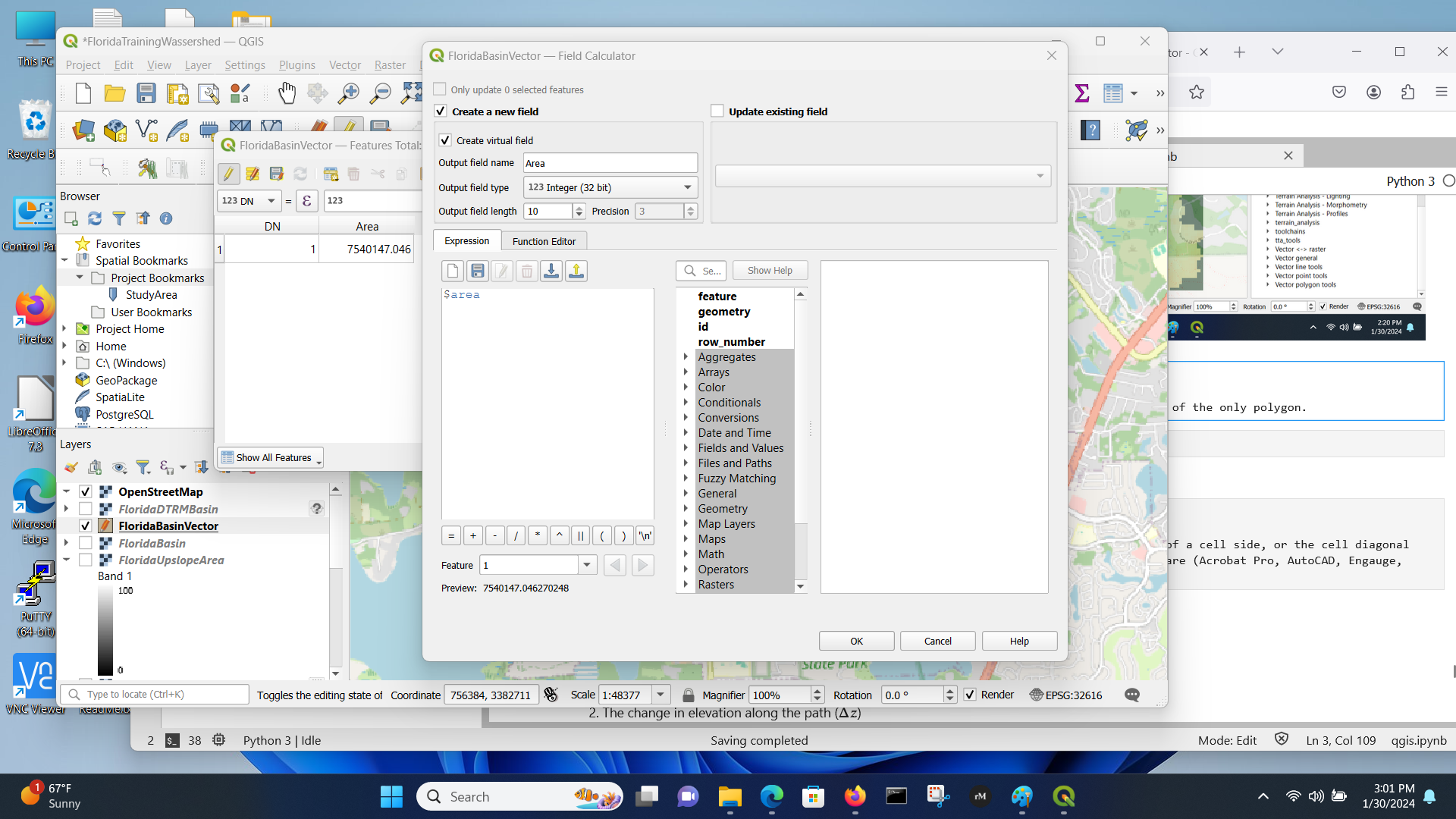Viewport: 1456px width, 819px height.
Task: Click the New GeoPackage Layer icon
Action: pyautogui.click(x=115, y=130)
